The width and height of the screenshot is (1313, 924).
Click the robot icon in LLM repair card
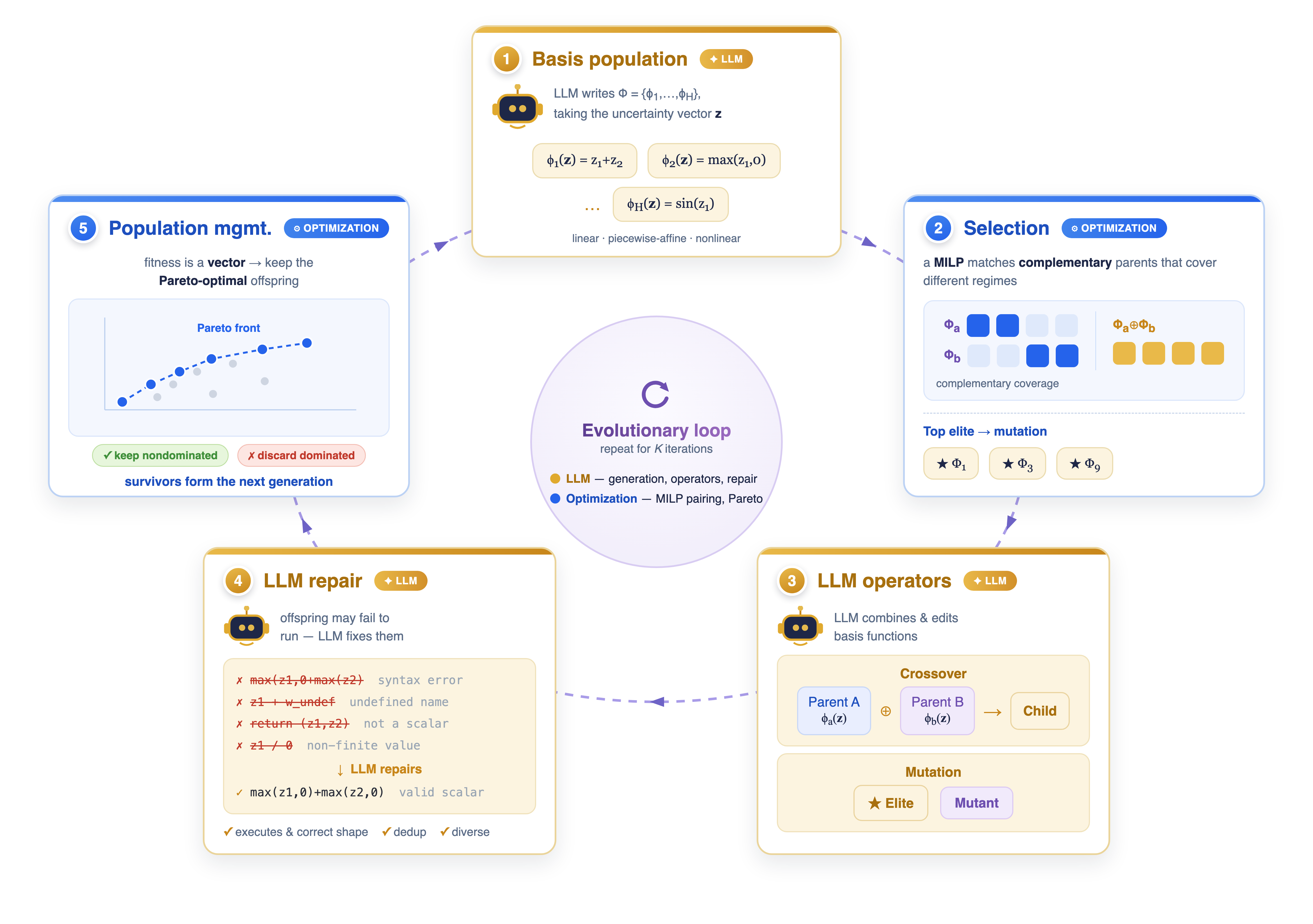coord(247,626)
